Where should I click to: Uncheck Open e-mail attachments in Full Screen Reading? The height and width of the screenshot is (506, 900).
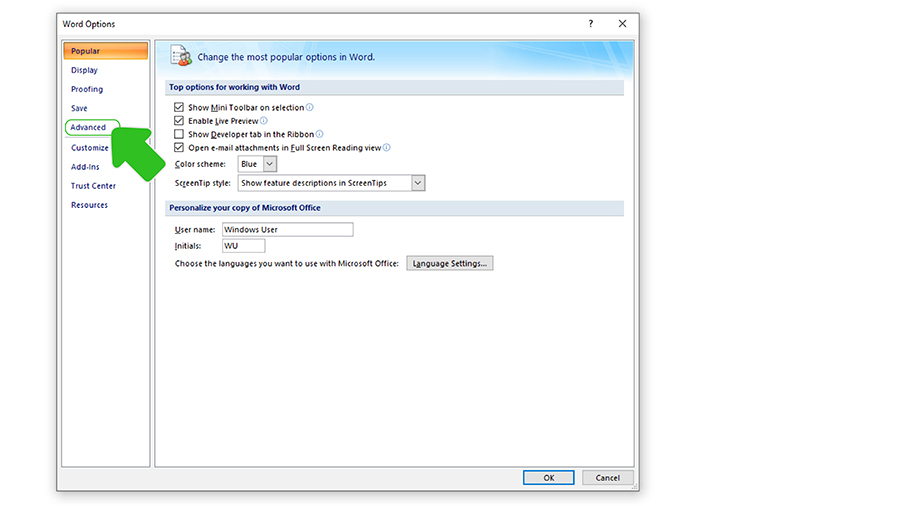tap(179, 147)
